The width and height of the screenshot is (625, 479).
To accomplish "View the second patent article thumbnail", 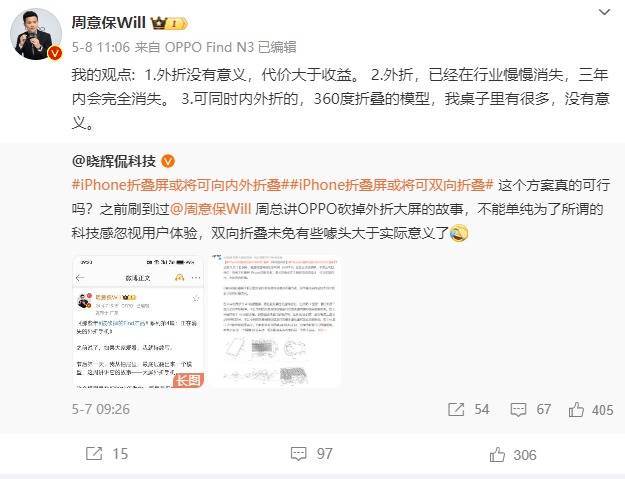I will (x=275, y=321).
